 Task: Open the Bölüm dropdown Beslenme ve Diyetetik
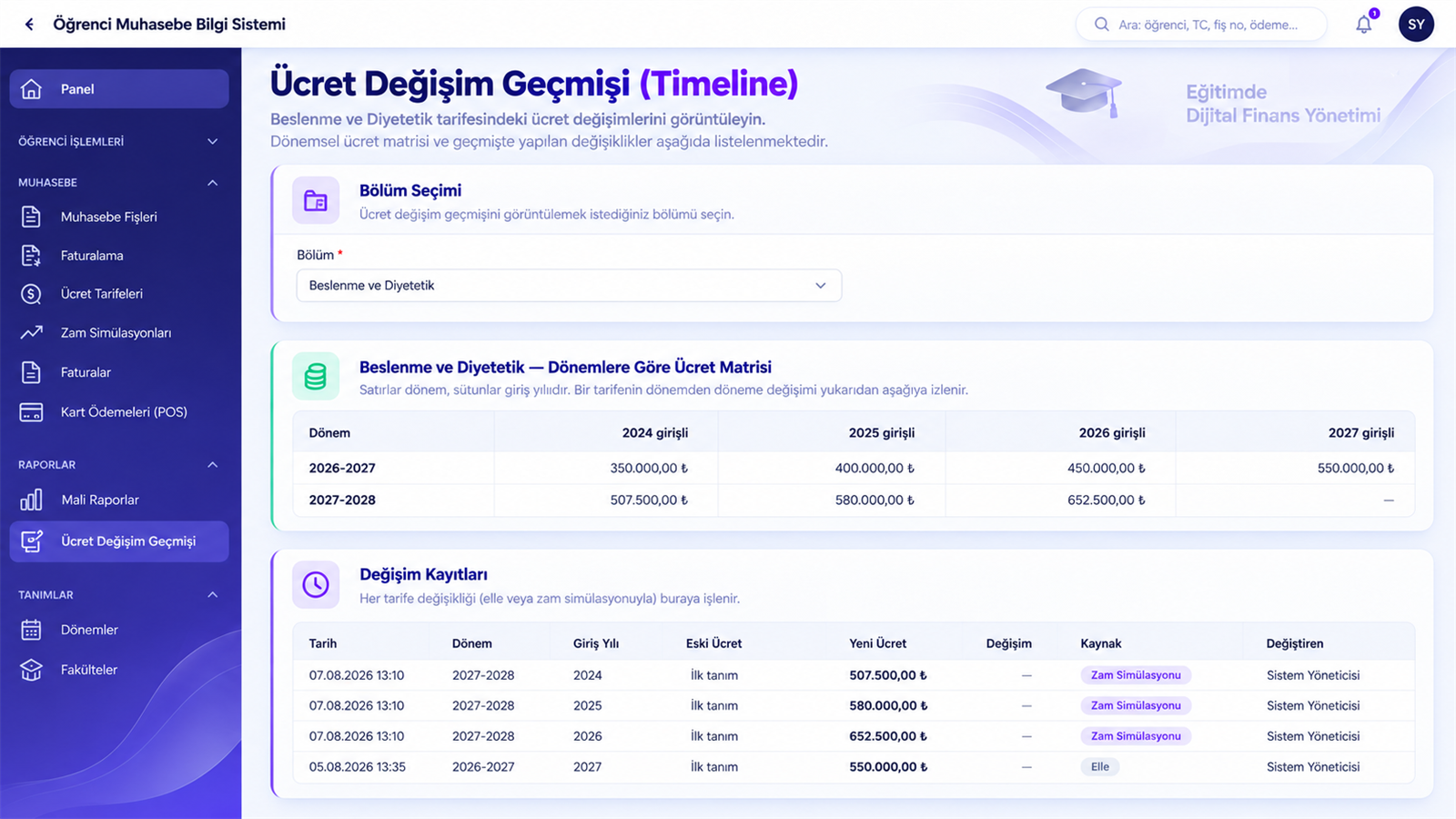click(x=569, y=286)
